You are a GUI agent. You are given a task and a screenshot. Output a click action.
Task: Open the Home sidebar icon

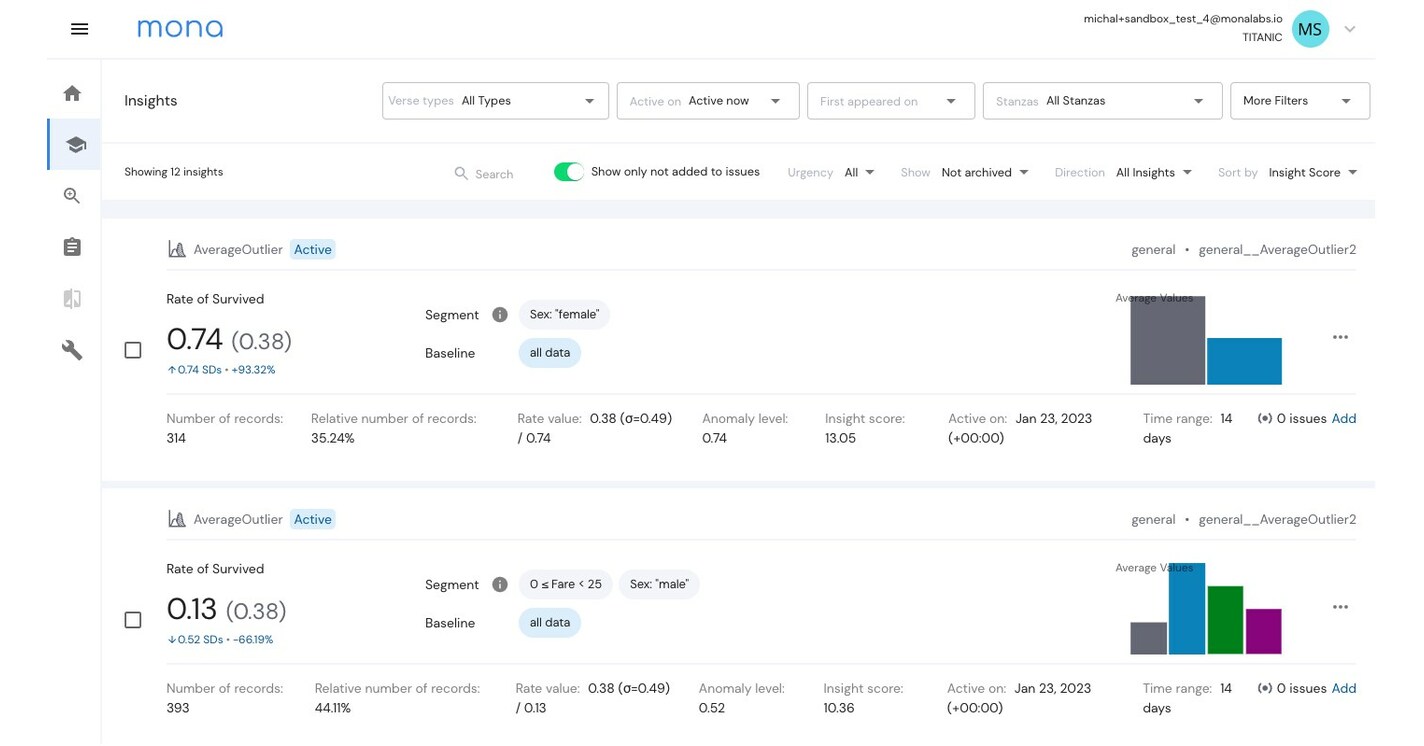click(71, 92)
